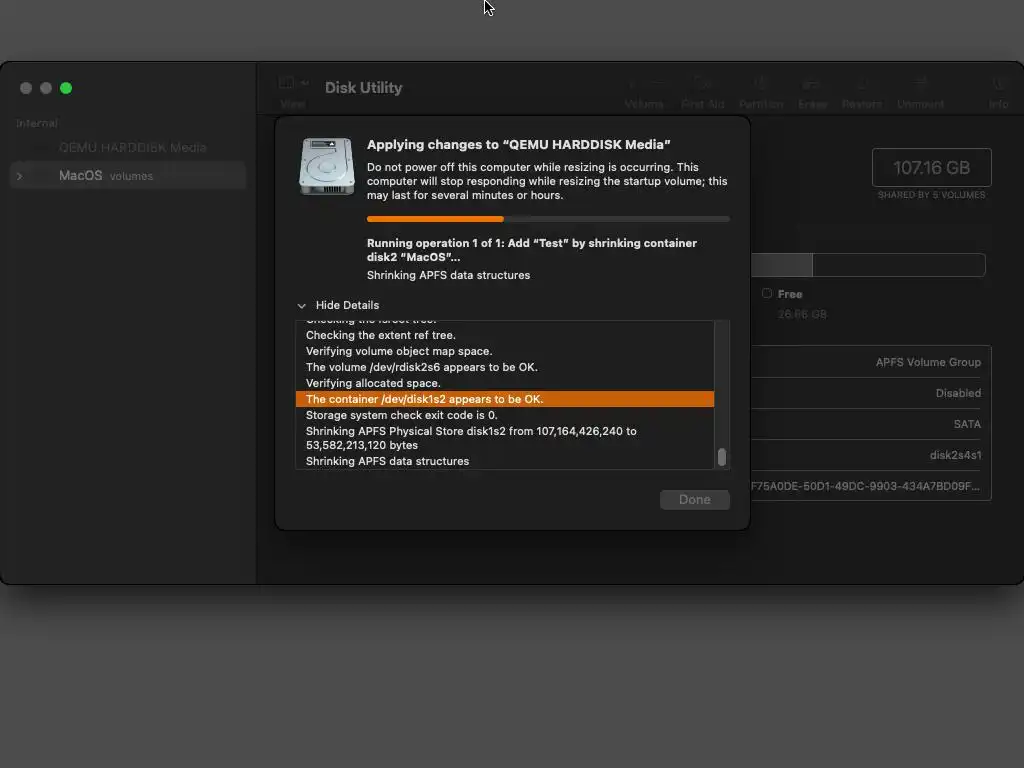The width and height of the screenshot is (1024, 768).
Task: Open the Partition toolbar tool
Action: pyautogui.click(x=760, y=84)
